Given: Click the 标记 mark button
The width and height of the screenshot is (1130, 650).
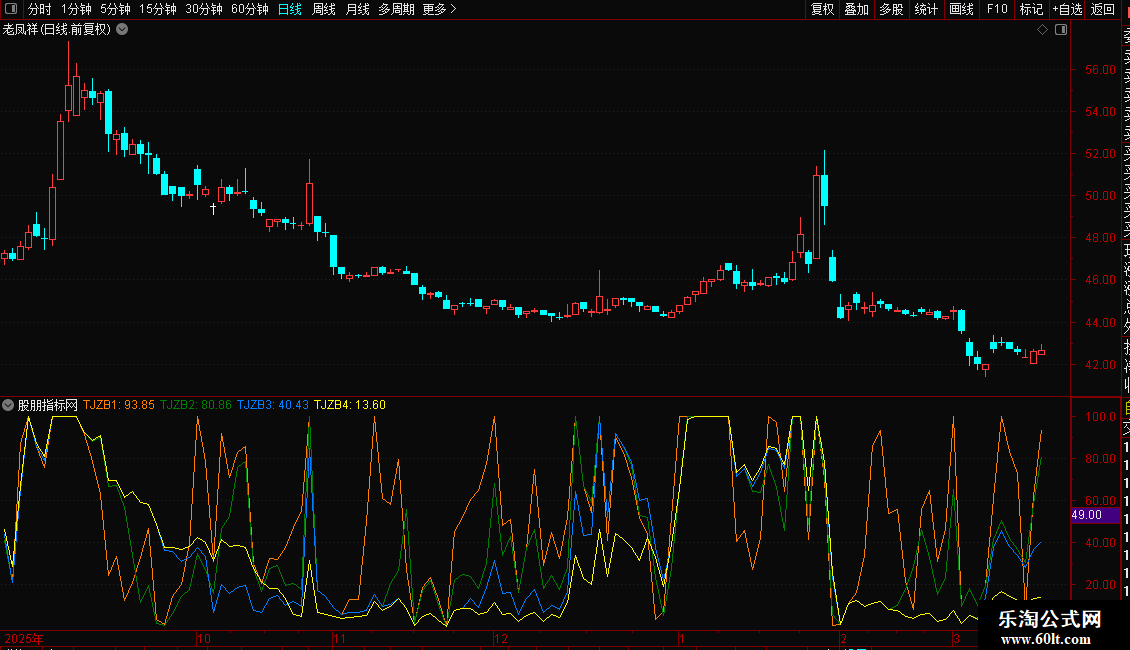Looking at the screenshot, I should pos(1031,9).
